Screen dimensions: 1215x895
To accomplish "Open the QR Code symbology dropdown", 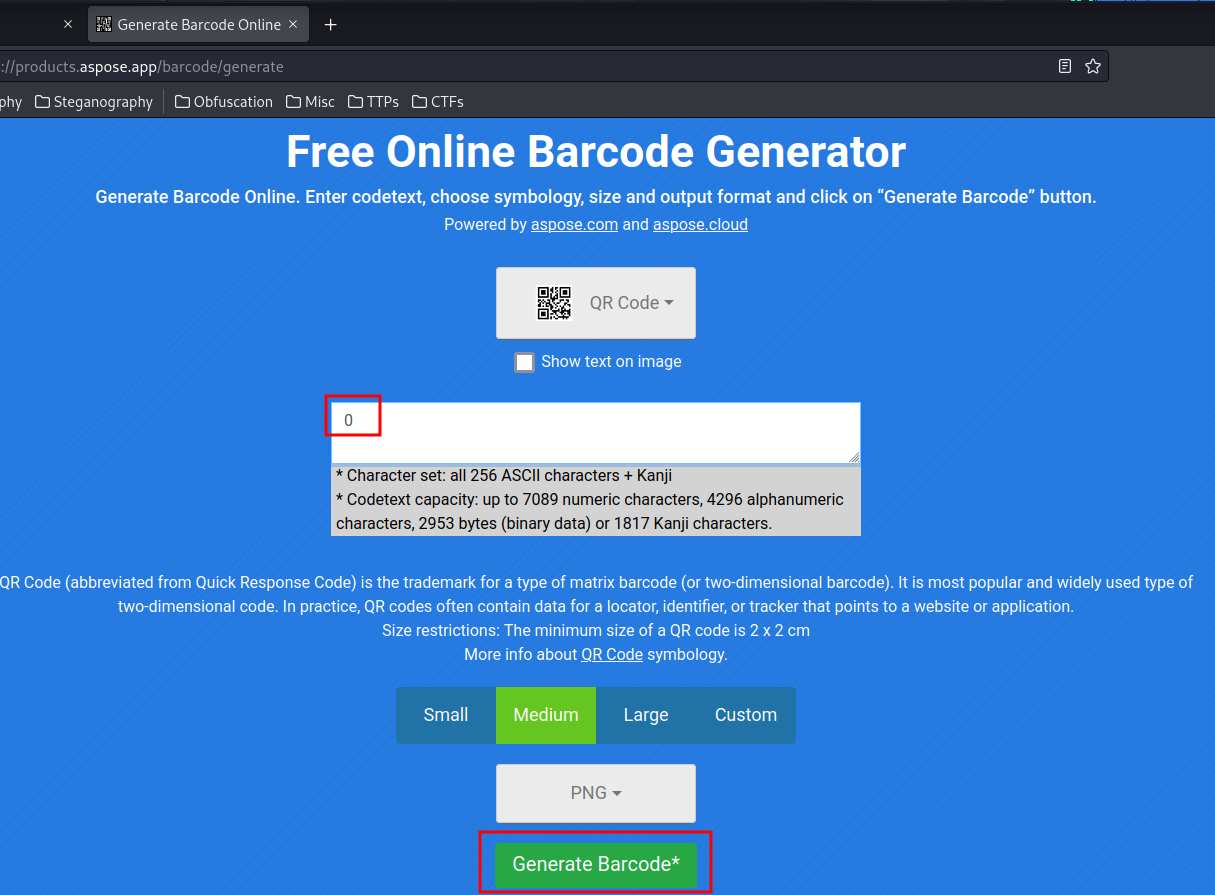I will [x=596, y=303].
